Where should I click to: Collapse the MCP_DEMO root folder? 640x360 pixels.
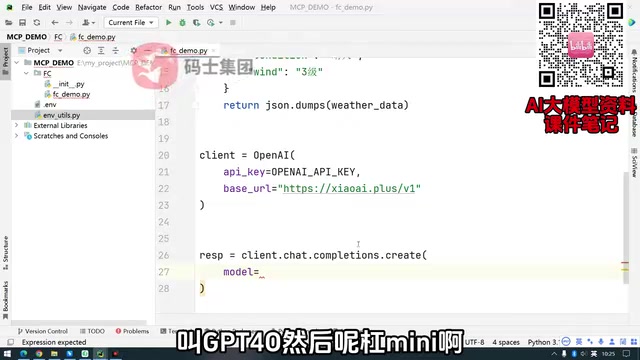(x=17, y=62)
